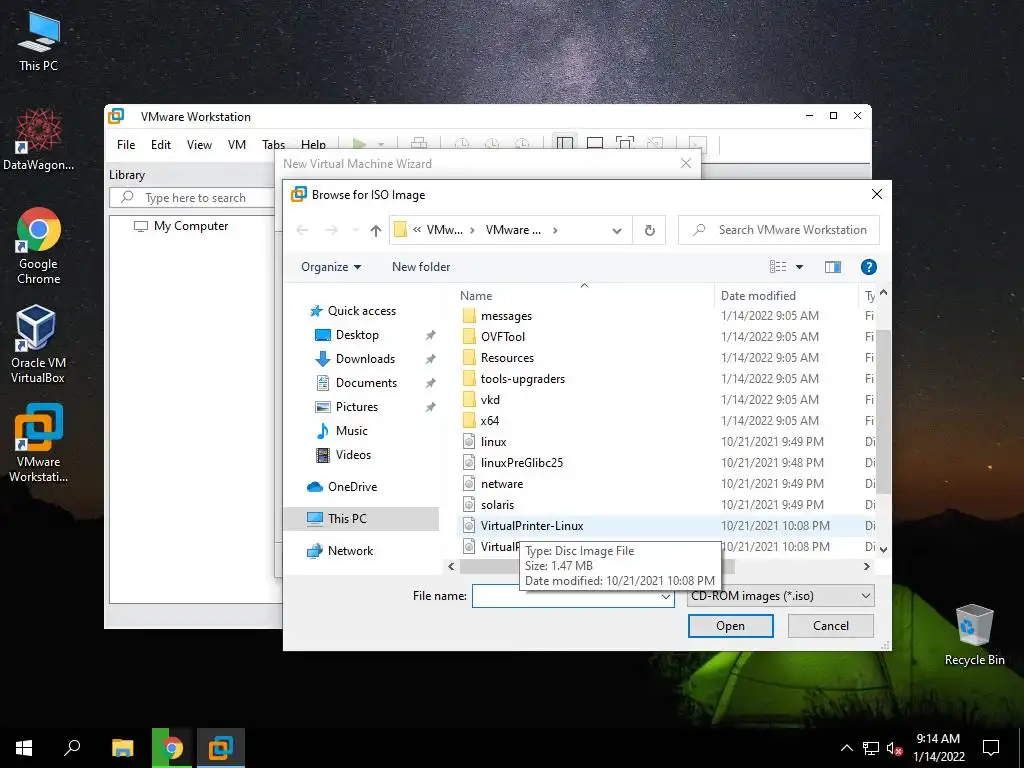Select OneDrive in navigation pane
Screen dimensions: 1024x768
pyautogui.click(x=352, y=487)
